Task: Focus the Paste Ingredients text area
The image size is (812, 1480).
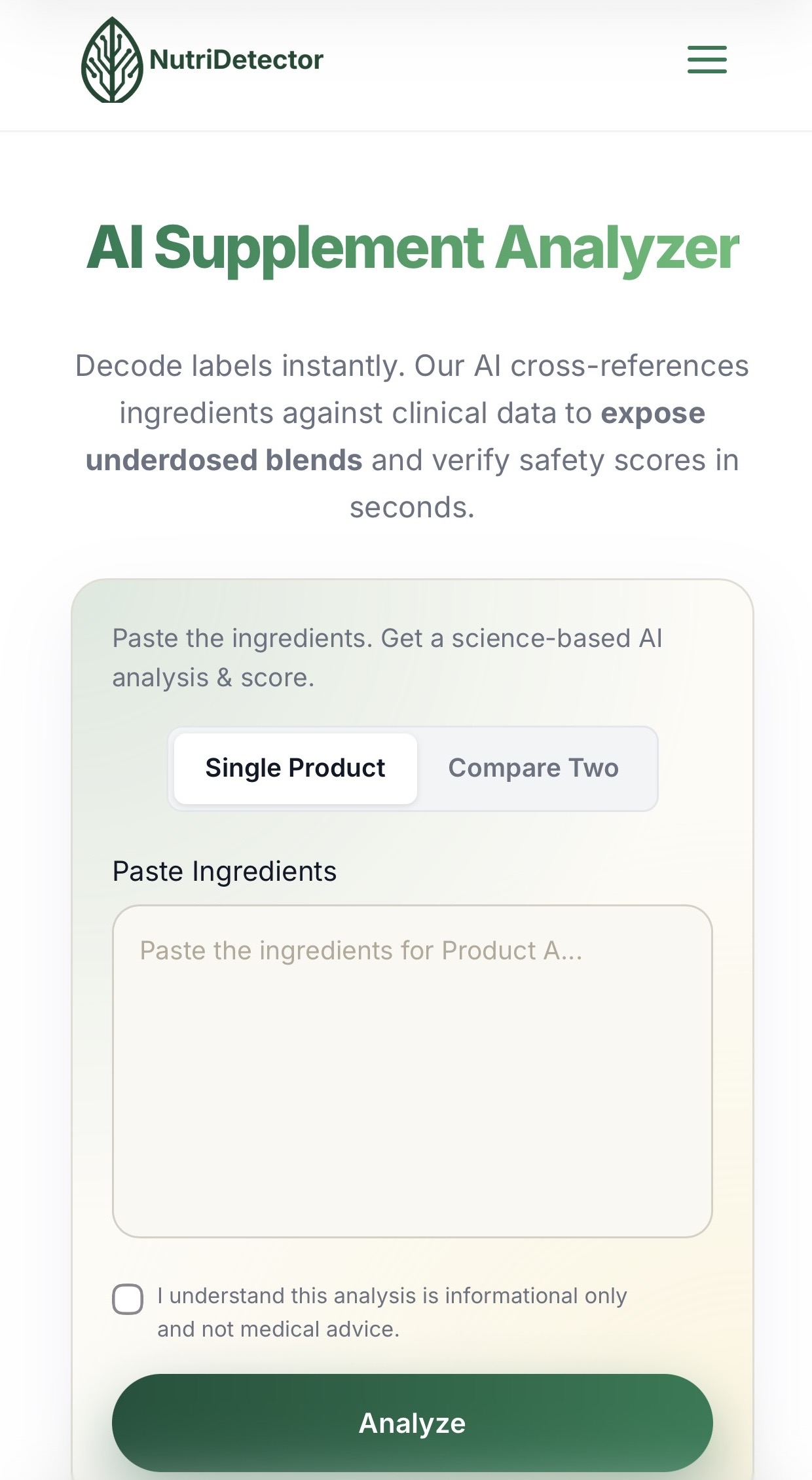Action: (412, 1071)
